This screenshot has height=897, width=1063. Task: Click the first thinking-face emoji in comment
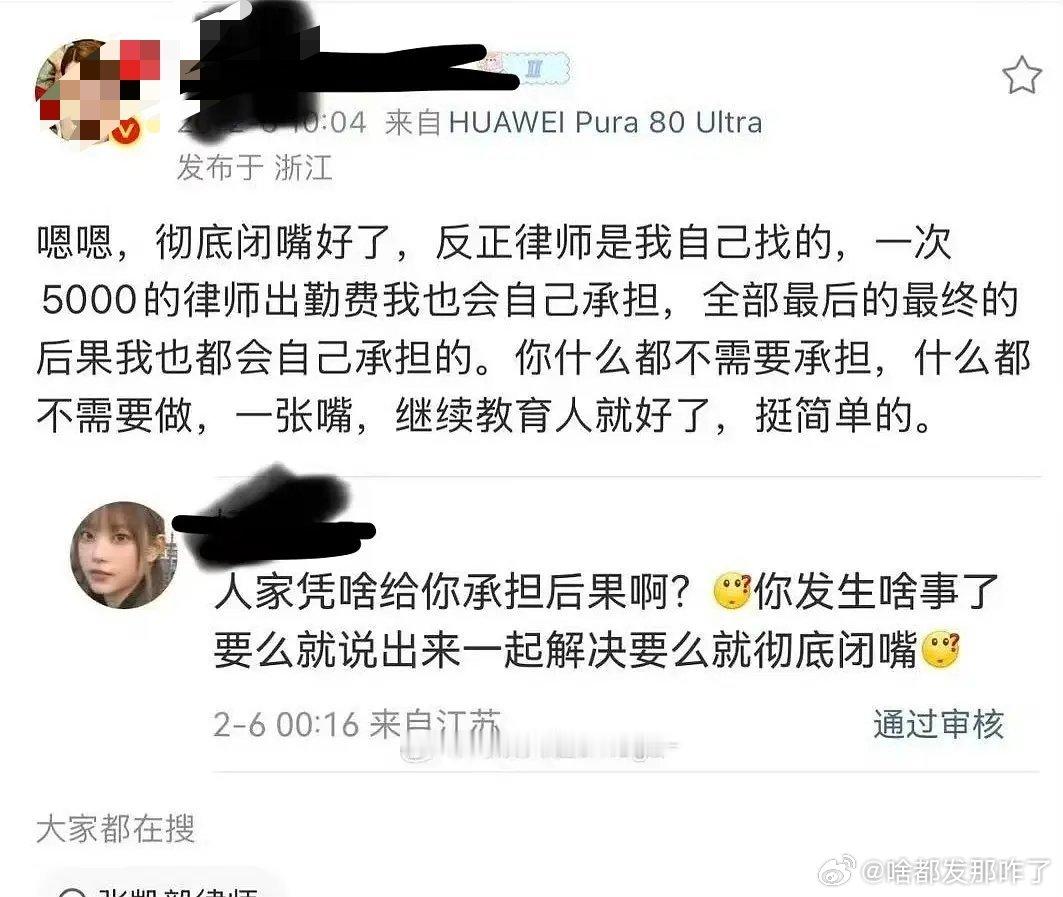pos(733,591)
